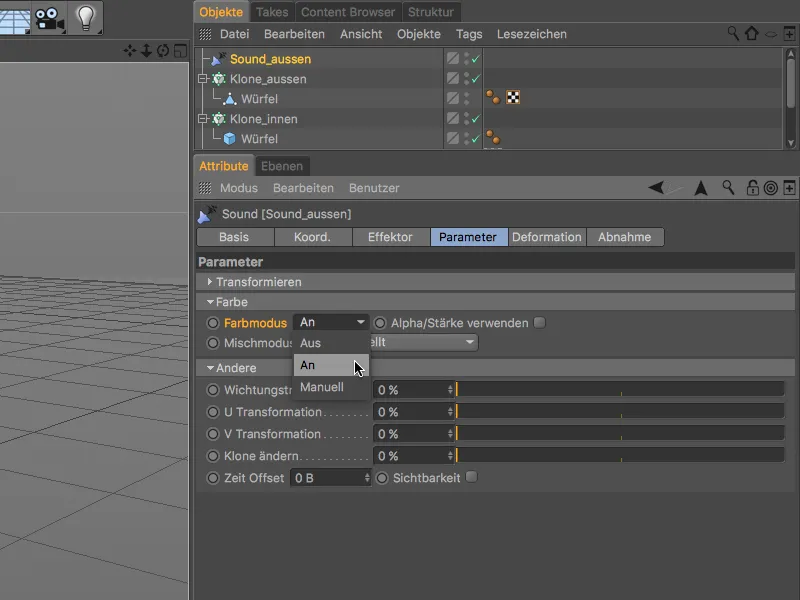Click the U Transformation slider track
The image size is (800, 600).
(x=620, y=411)
